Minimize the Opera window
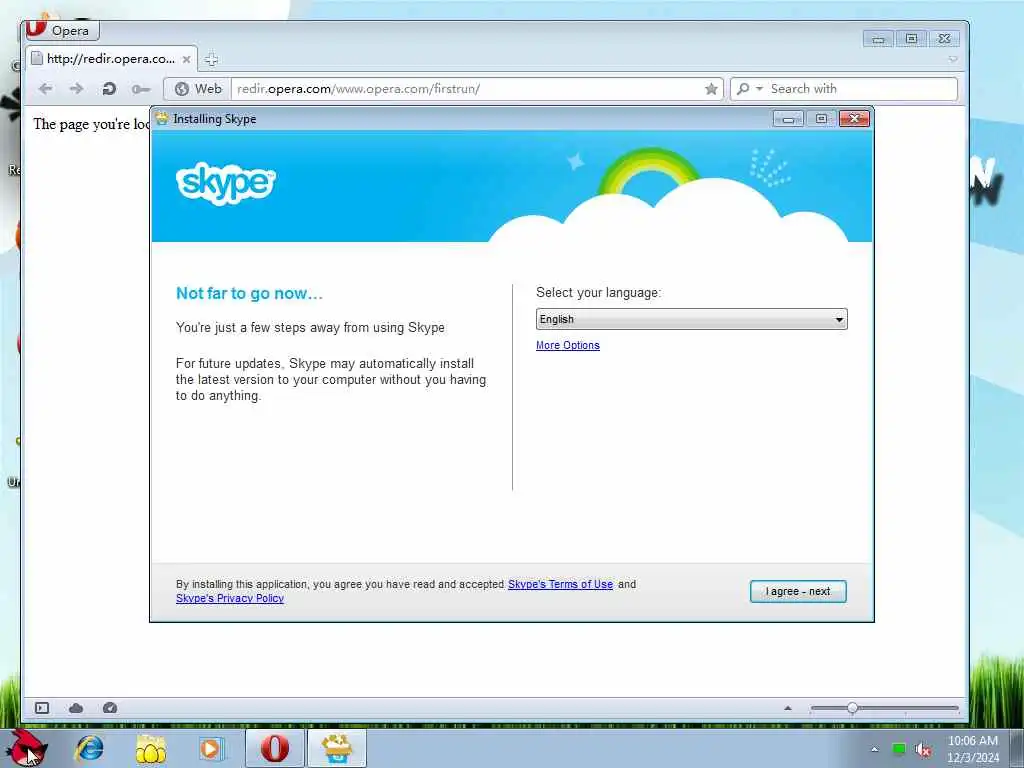The height and width of the screenshot is (768, 1024). coord(878,39)
